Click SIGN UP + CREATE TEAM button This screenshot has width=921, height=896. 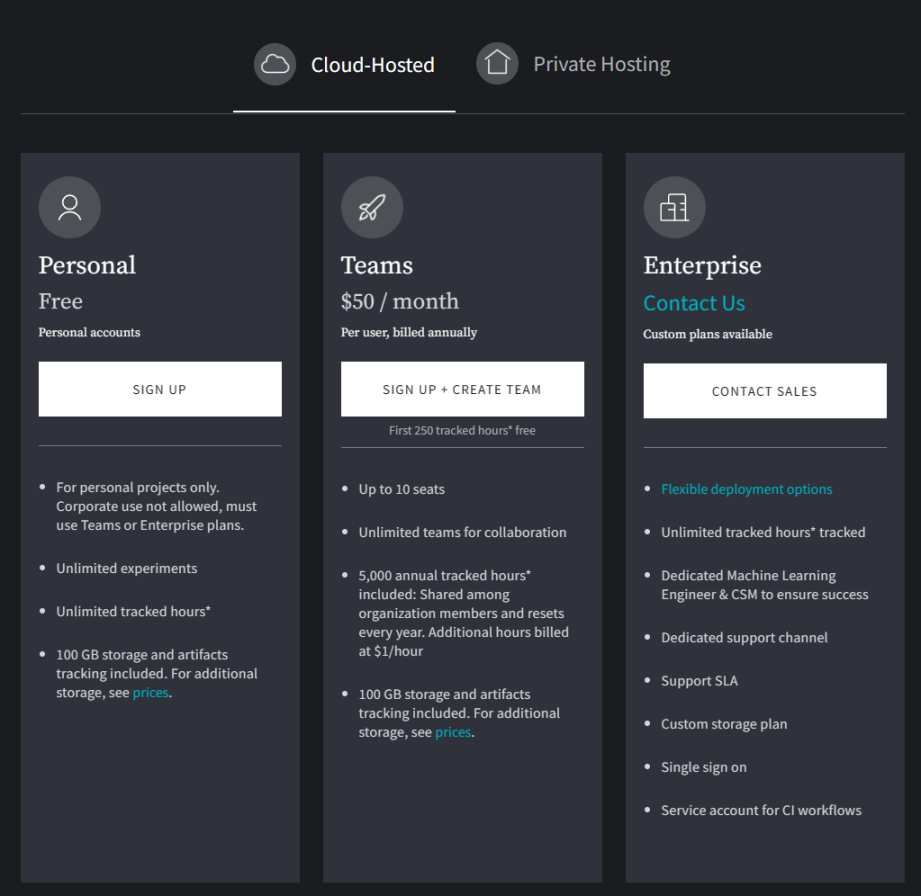[x=462, y=389]
